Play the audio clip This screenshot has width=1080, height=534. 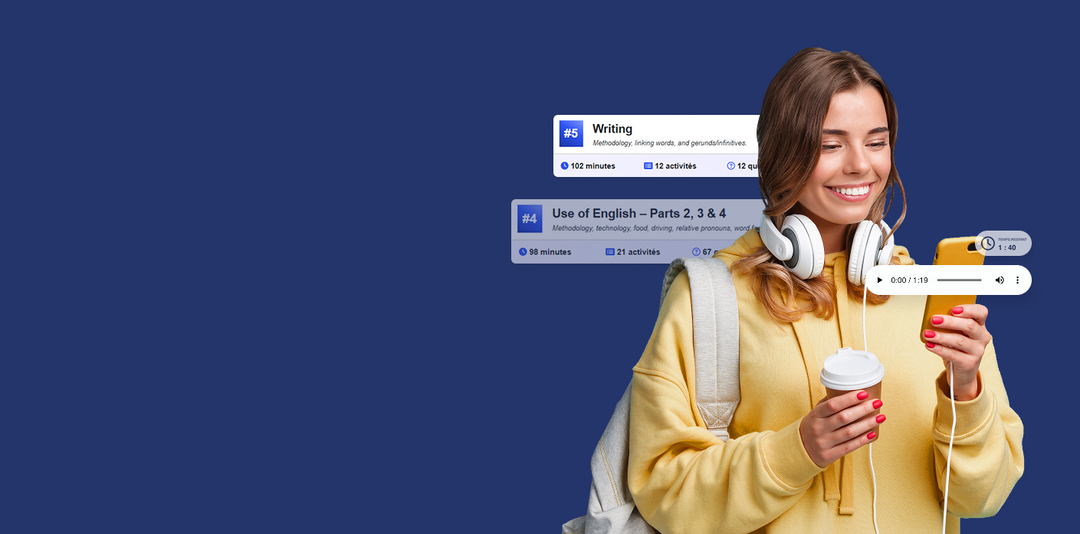tap(880, 280)
